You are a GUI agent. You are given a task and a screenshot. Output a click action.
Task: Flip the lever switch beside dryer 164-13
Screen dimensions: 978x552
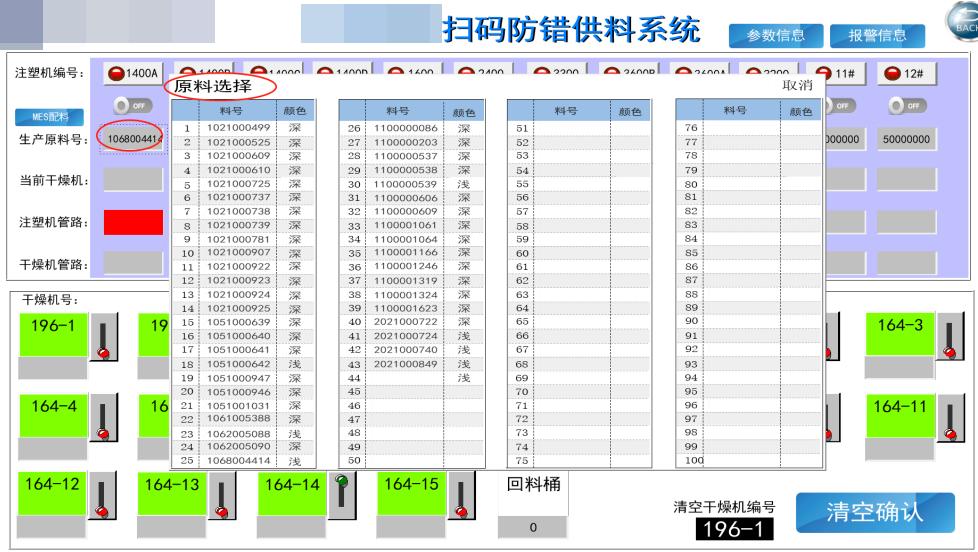[x=221, y=496]
